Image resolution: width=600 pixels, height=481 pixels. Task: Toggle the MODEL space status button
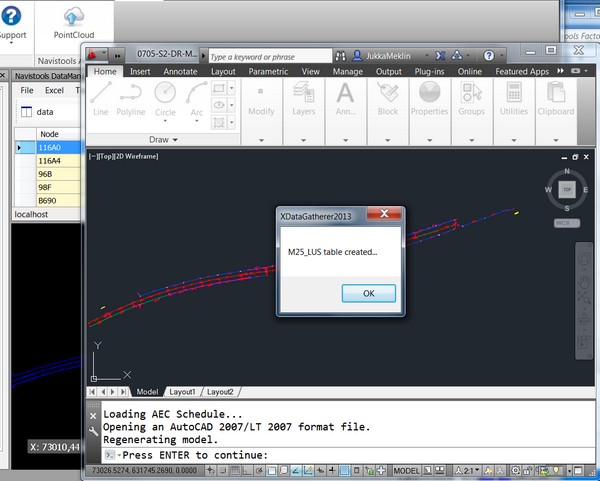click(407, 470)
